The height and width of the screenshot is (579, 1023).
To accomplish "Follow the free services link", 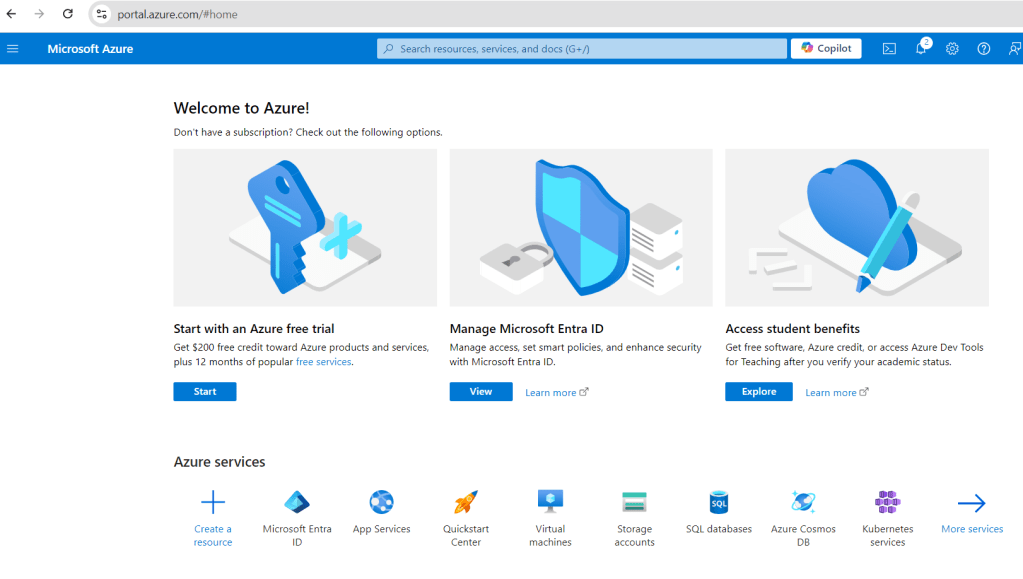I will tap(323, 362).
